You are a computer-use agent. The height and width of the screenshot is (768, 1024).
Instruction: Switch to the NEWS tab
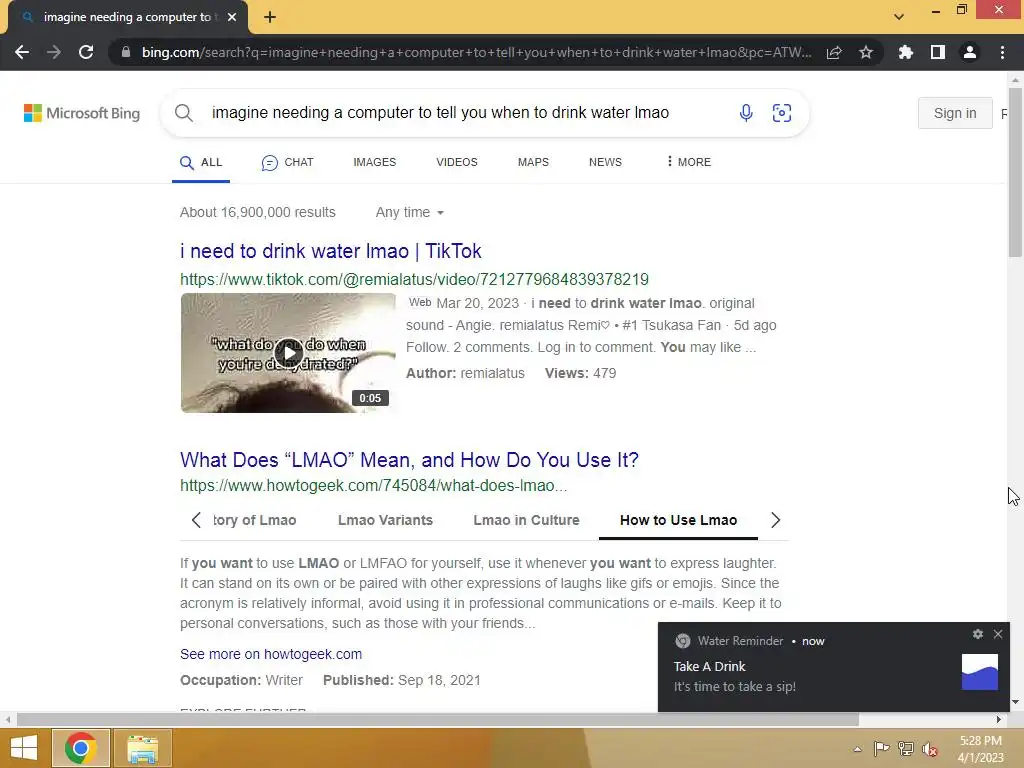pyautogui.click(x=605, y=162)
